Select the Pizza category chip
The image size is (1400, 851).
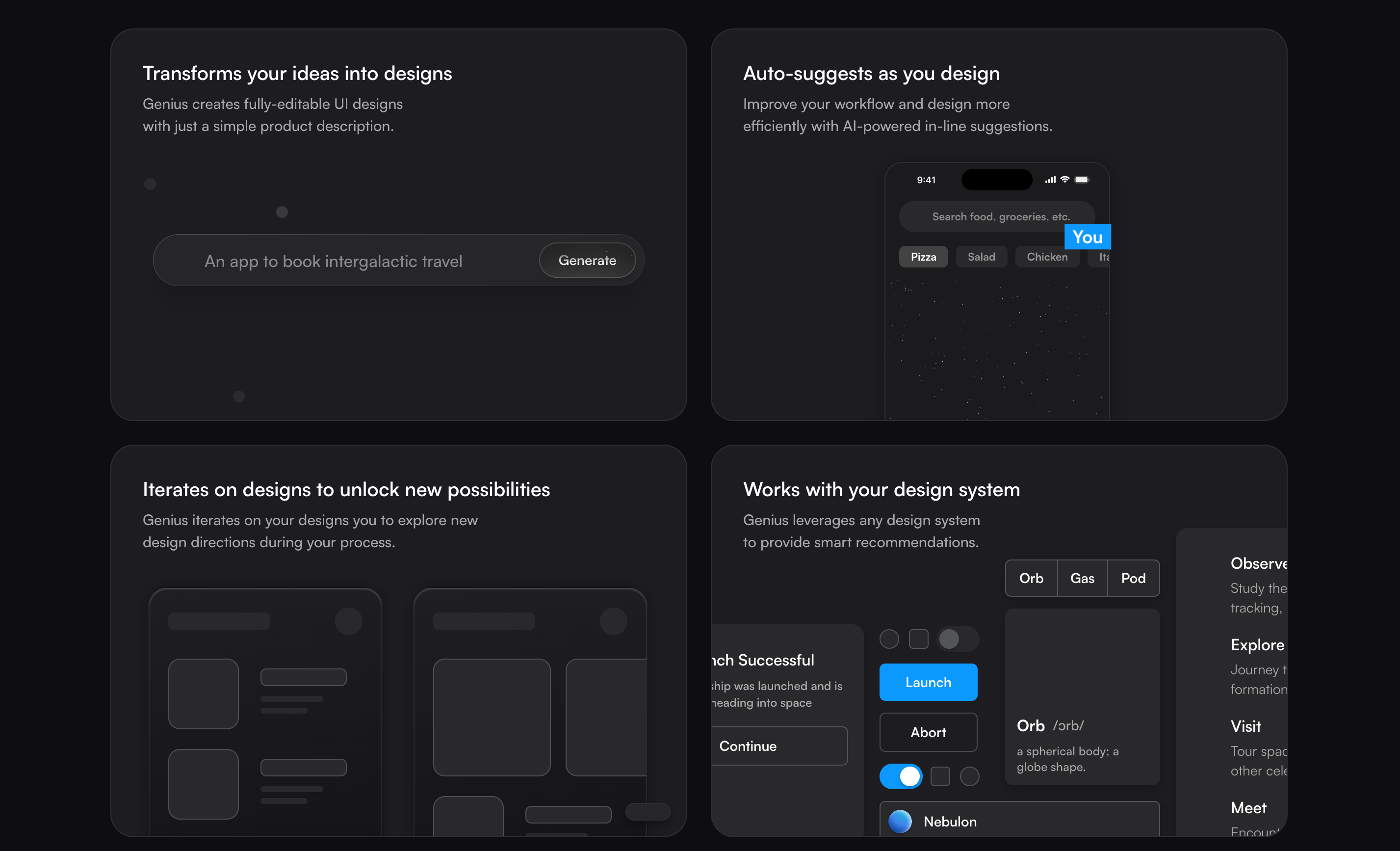coord(923,257)
